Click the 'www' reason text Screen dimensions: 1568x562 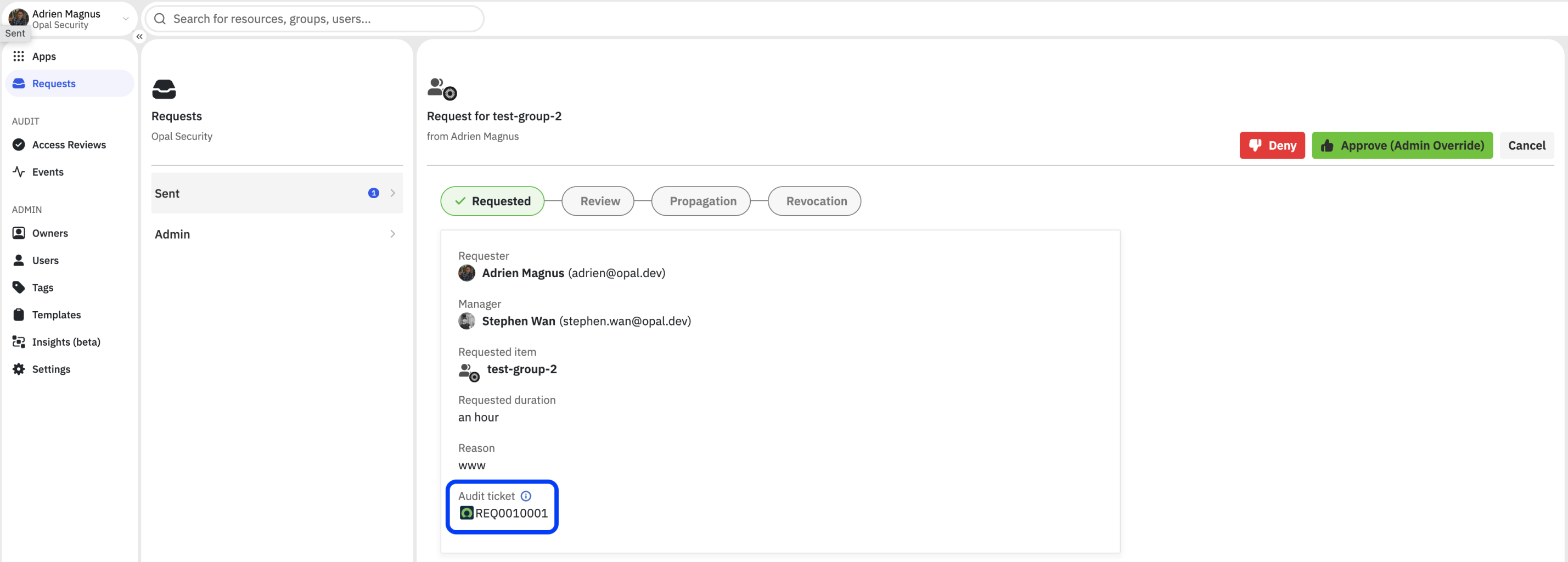472,466
